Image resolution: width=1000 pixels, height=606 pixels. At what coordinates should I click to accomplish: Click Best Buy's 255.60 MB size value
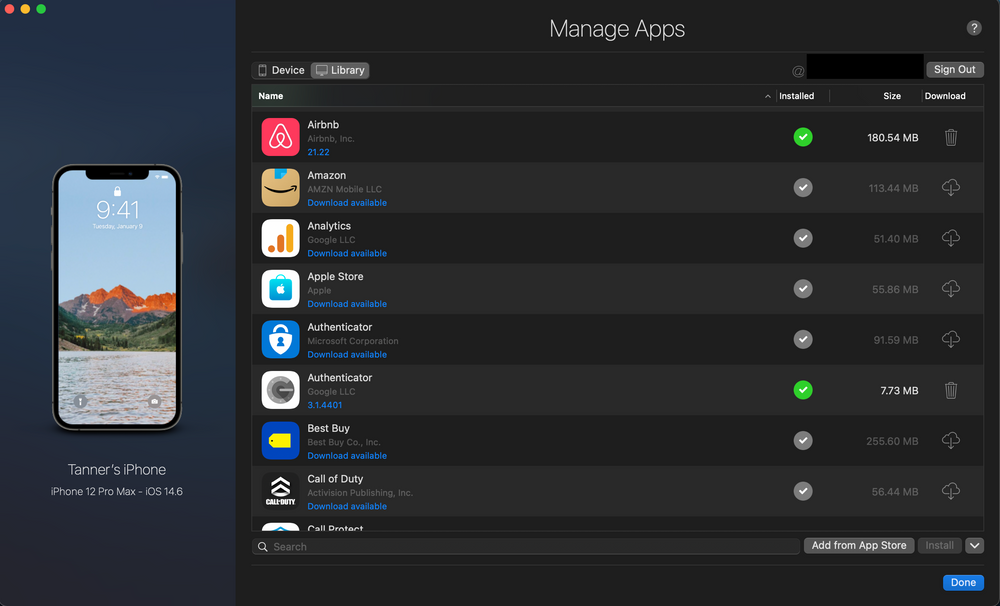pos(892,441)
